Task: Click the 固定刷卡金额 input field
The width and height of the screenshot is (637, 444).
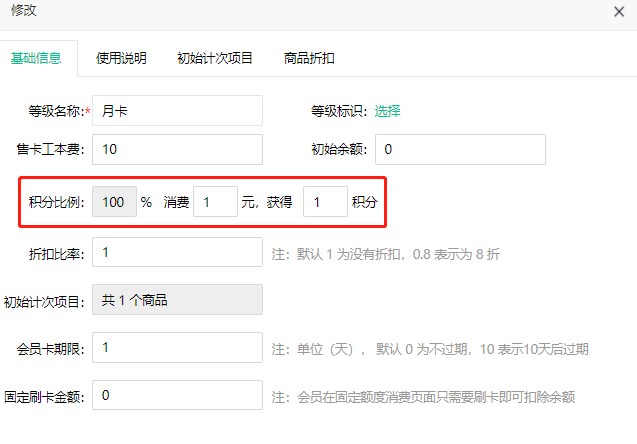Action: (x=177, y=396)
